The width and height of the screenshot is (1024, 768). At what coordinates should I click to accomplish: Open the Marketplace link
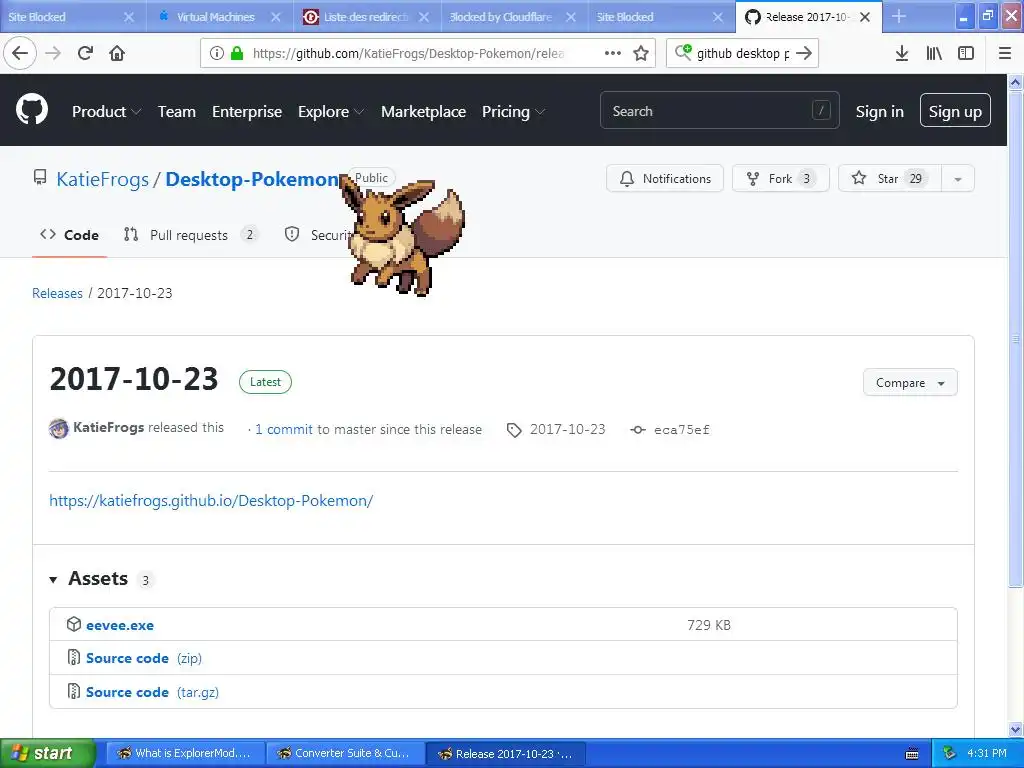(x=423, y=112)
